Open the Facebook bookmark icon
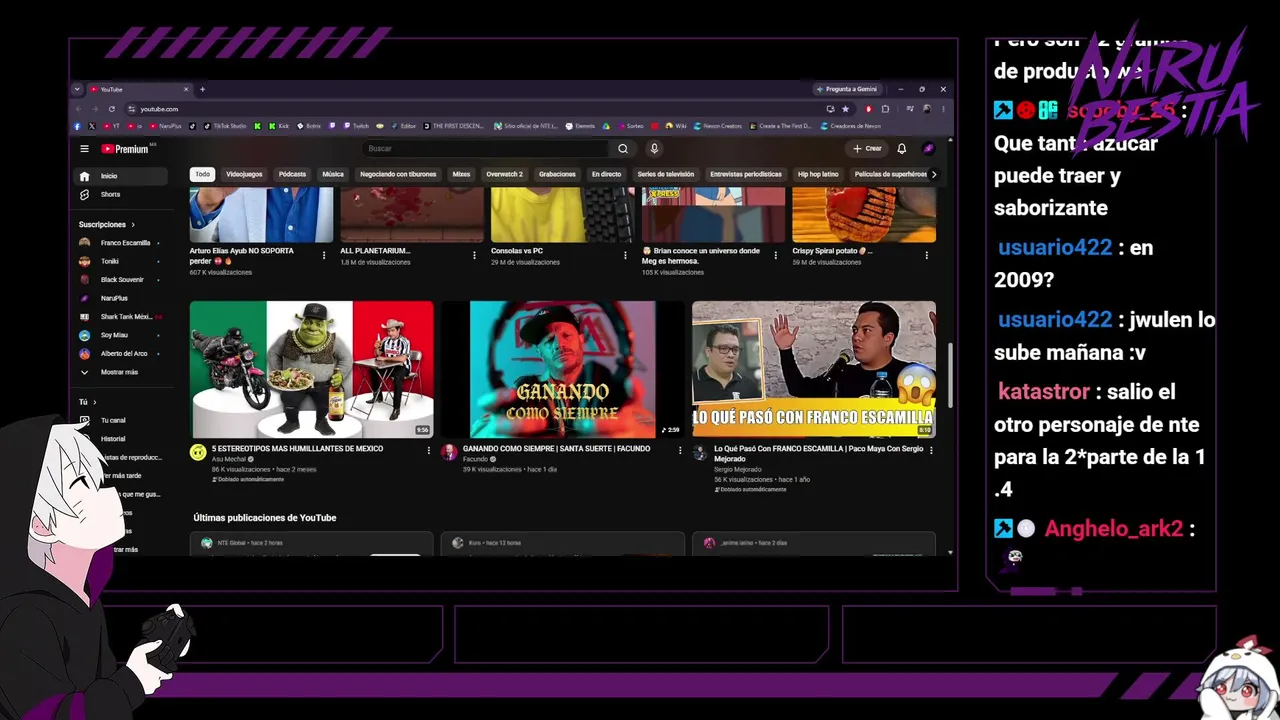Screen dimensions: 1280x720 point(77,126)
